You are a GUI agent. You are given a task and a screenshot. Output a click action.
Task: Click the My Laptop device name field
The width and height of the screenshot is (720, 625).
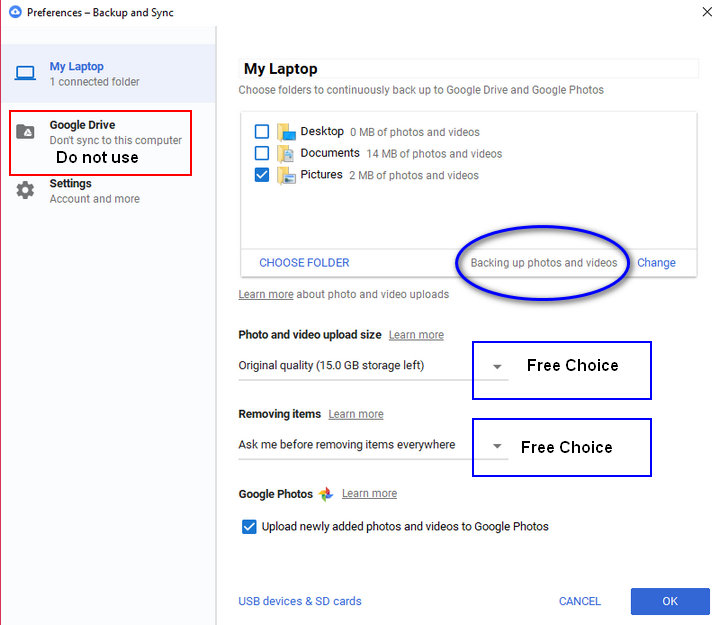tap(469, 69)
